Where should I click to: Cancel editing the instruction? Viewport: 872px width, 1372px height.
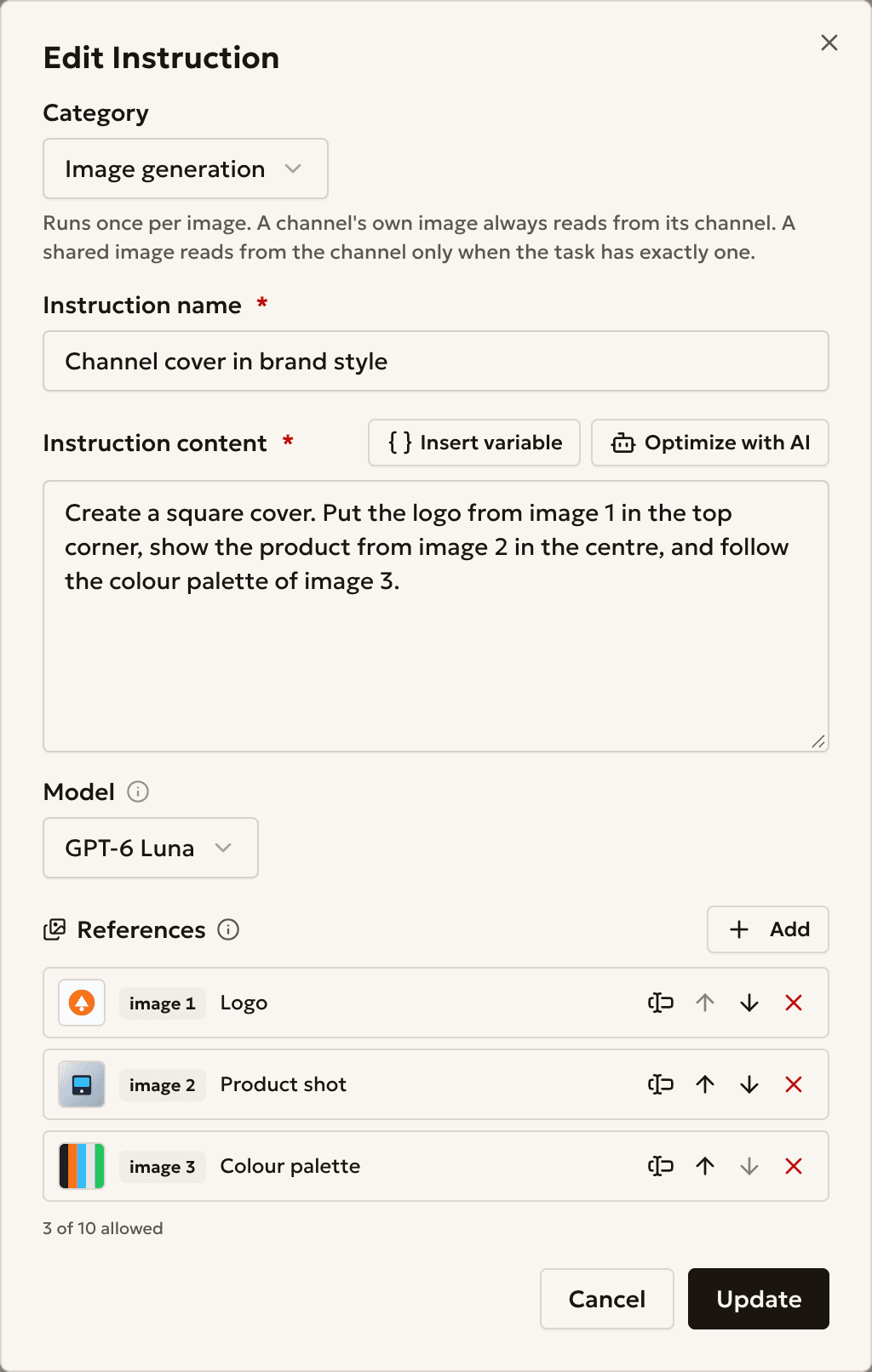click(x=607, y=1299)
